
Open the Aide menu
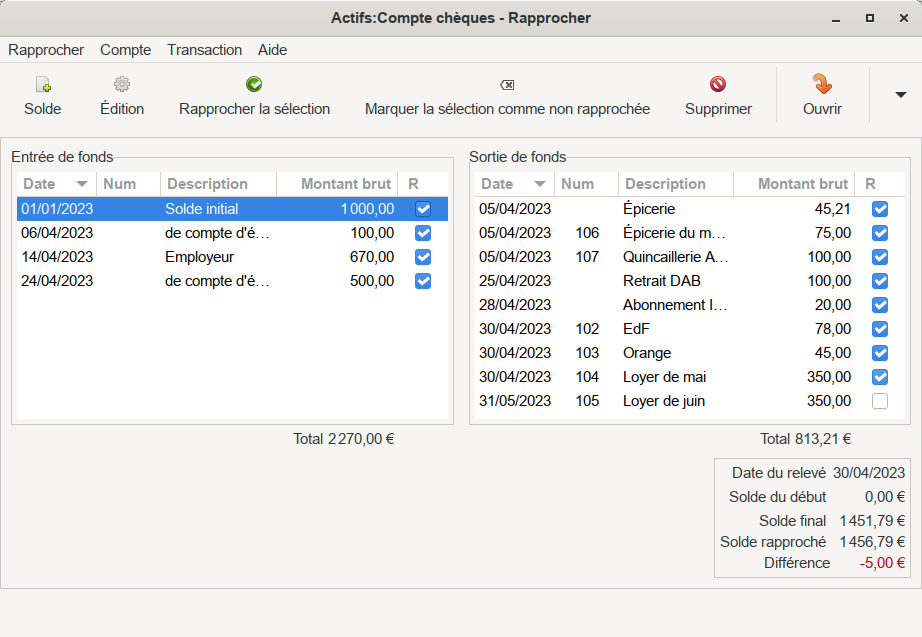coord(272,50)
